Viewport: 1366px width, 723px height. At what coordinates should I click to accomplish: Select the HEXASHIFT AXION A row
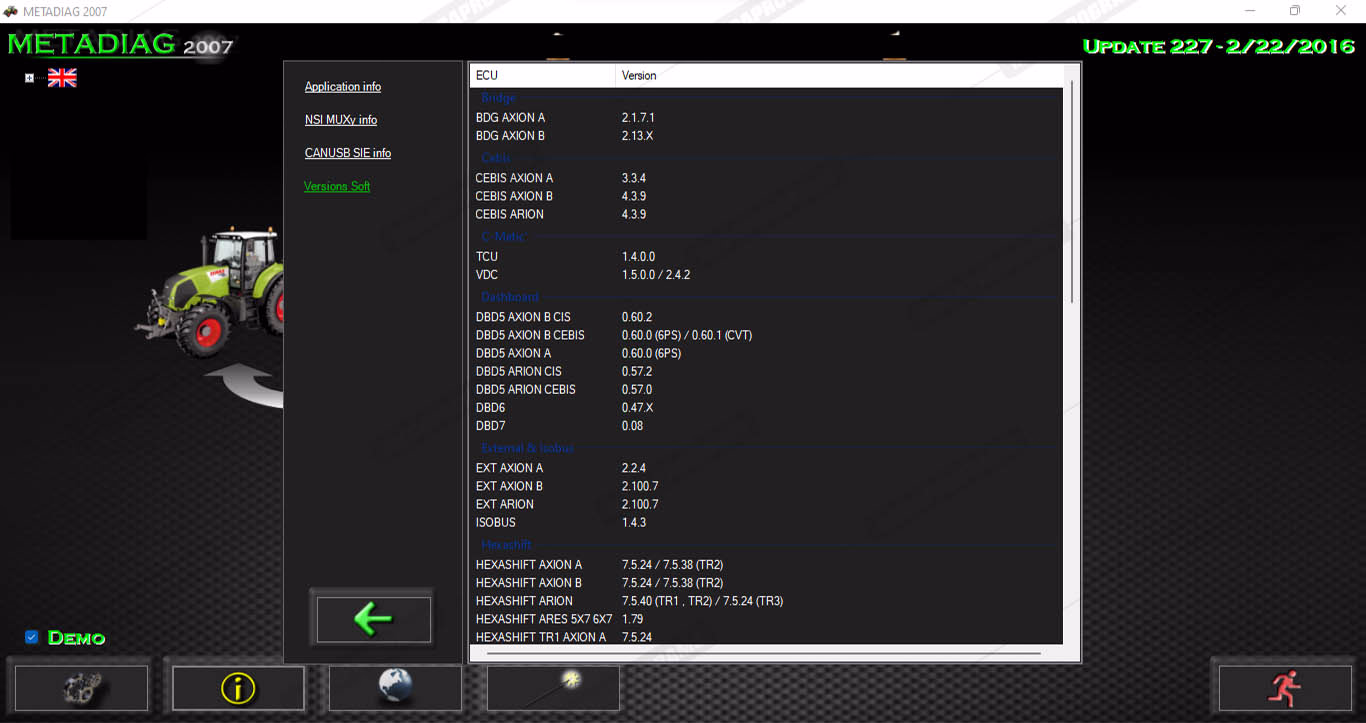pyautogui.click(x=766, y=564)
